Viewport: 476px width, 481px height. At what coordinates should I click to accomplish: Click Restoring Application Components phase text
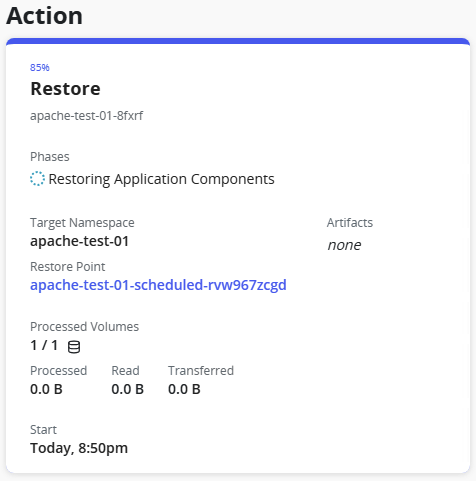(161, 179)
